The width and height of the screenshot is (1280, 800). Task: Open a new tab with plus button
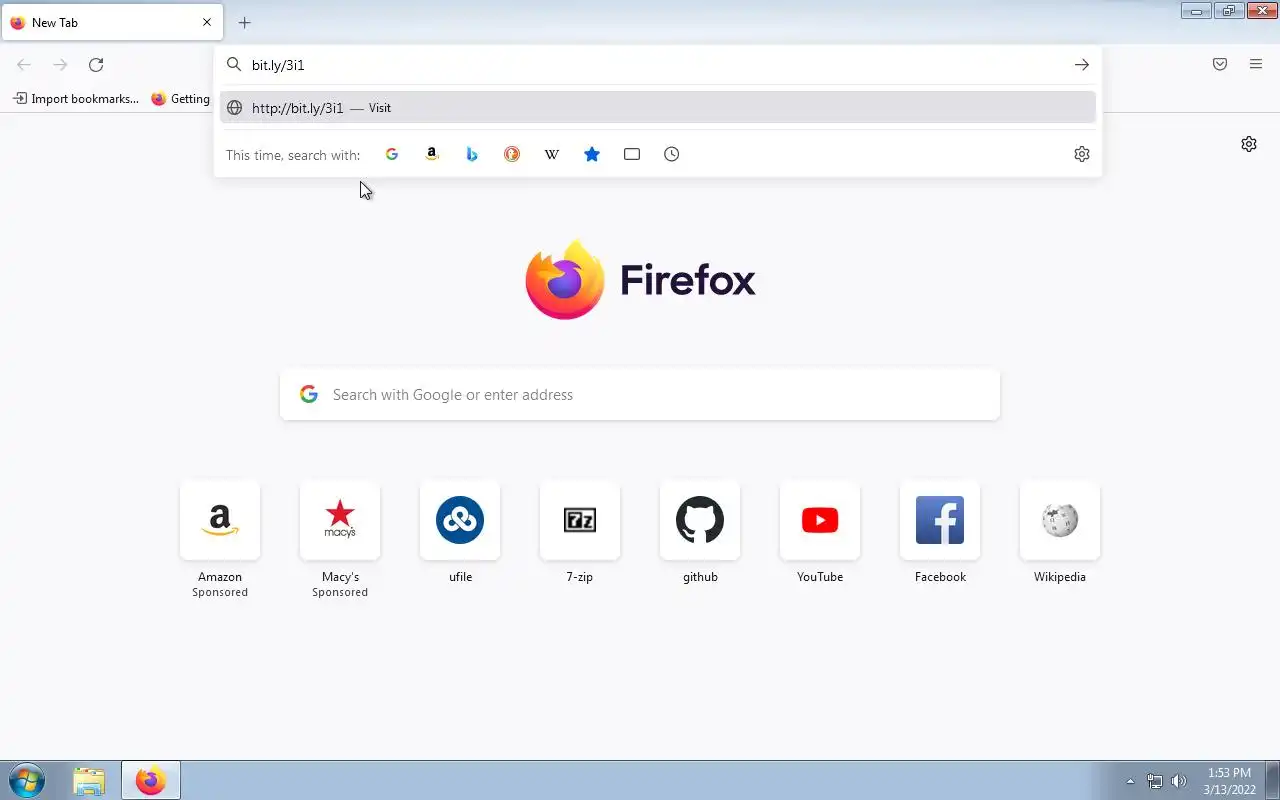click(x=244, y=23)
